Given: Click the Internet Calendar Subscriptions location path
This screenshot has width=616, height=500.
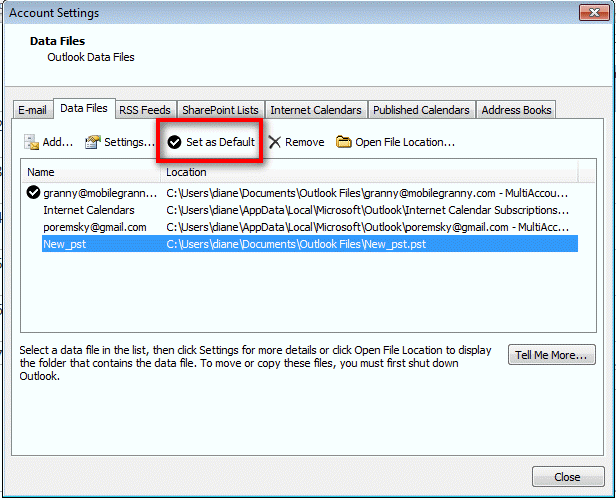Looking at the screenshot, I should [x=367, y=210].
